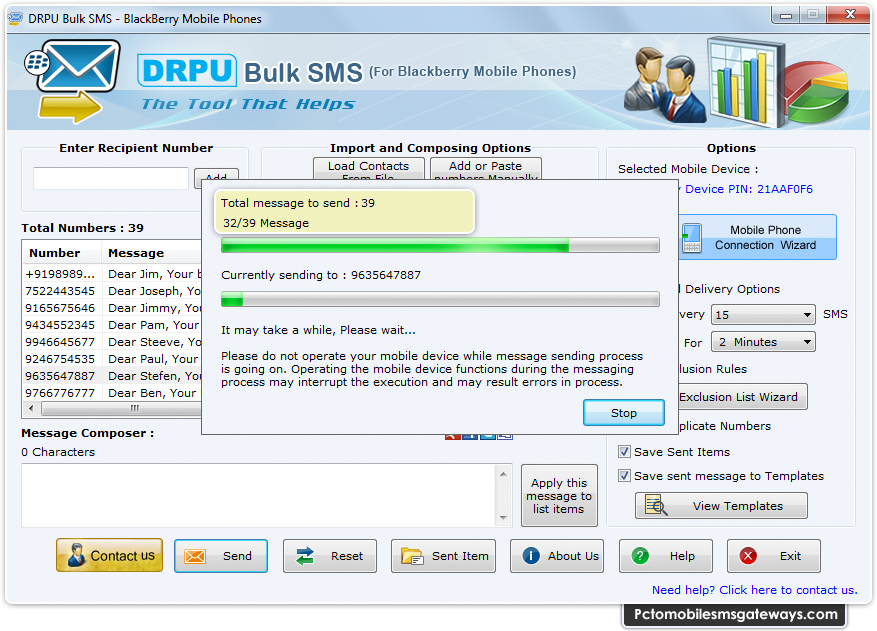877x631 pixels.
Task: Click composer scrollbar up arrow
Action: click(503, 474)
